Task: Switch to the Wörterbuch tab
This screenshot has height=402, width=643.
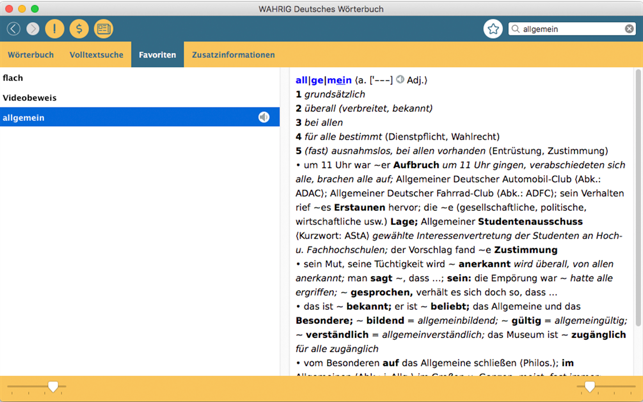Action: click(x=31, y=55)
